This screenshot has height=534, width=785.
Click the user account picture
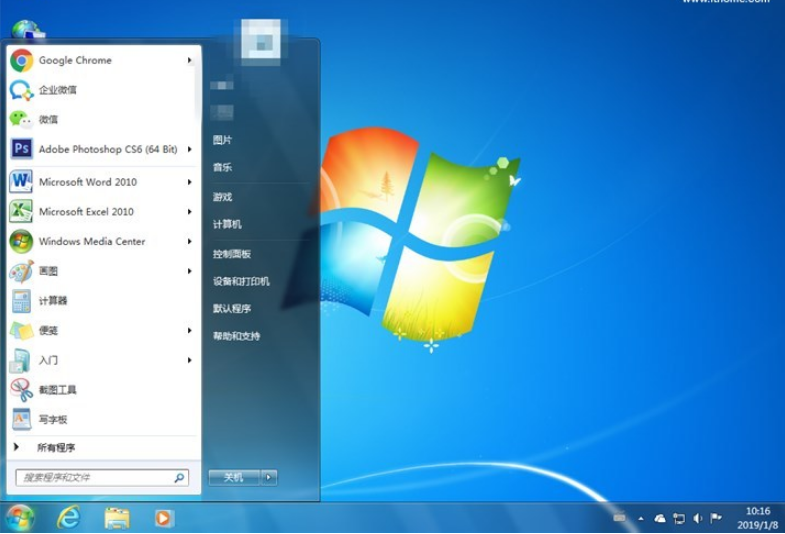[261, 40]
